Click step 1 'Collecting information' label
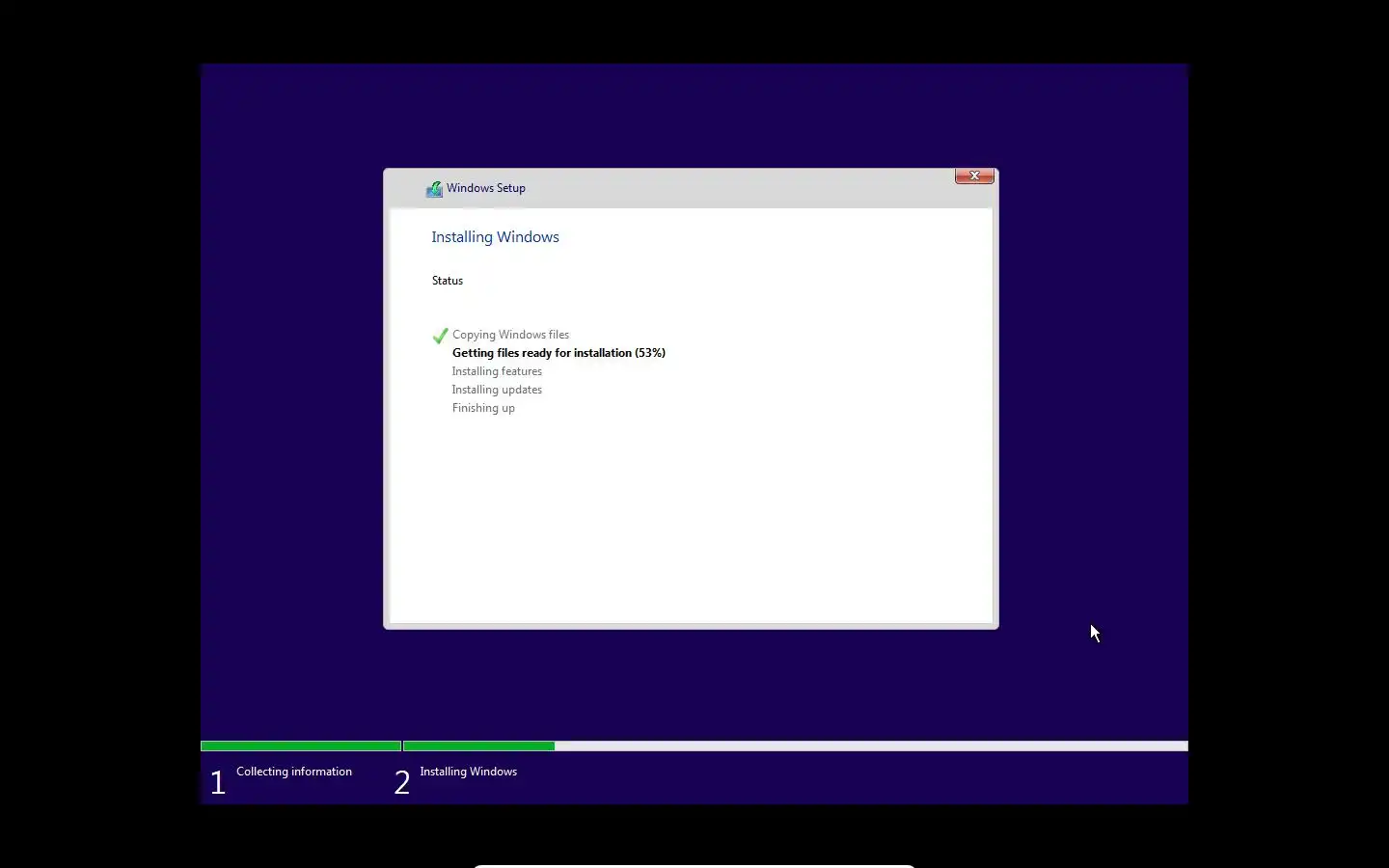The image size is (1389, 868). (x=294, y=772)
